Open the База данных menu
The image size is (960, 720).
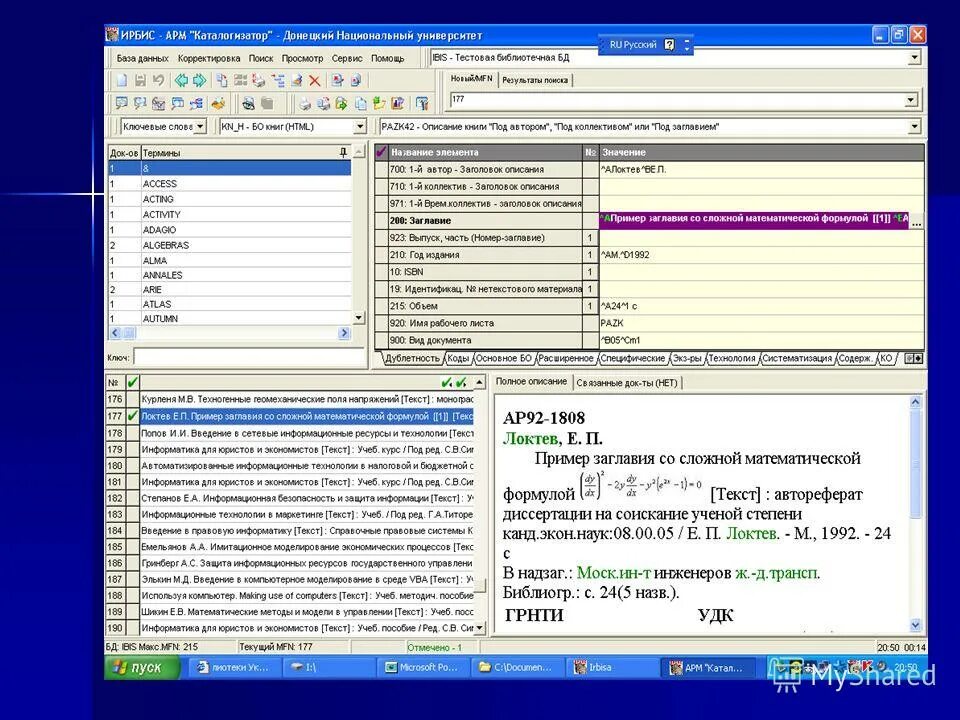coord(142,58)
